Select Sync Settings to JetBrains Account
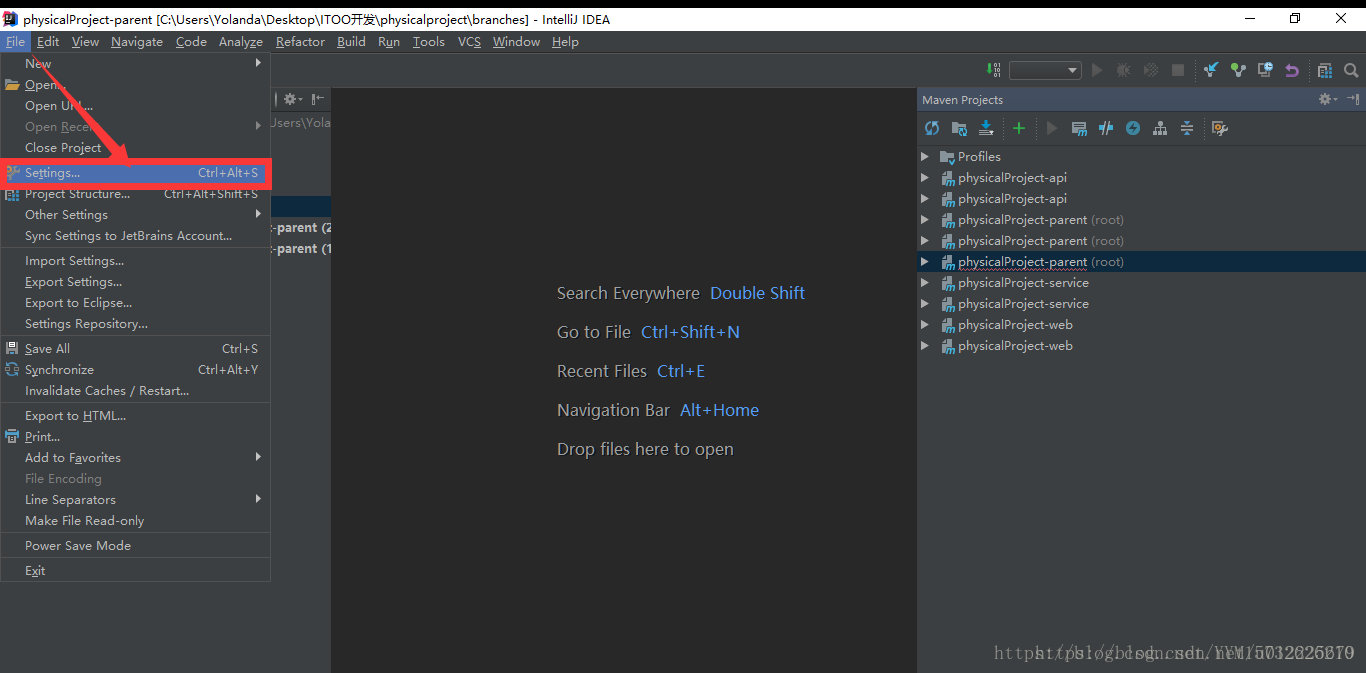1366x673 pixels. pyautogui.click(x=136, y=236)
